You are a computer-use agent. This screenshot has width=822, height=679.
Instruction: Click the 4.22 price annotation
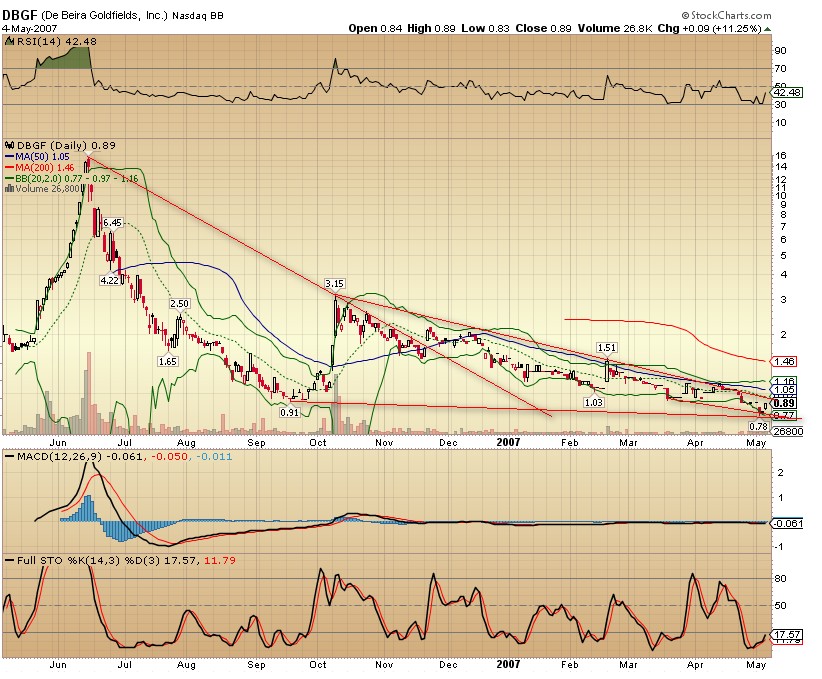pos(110,281)
